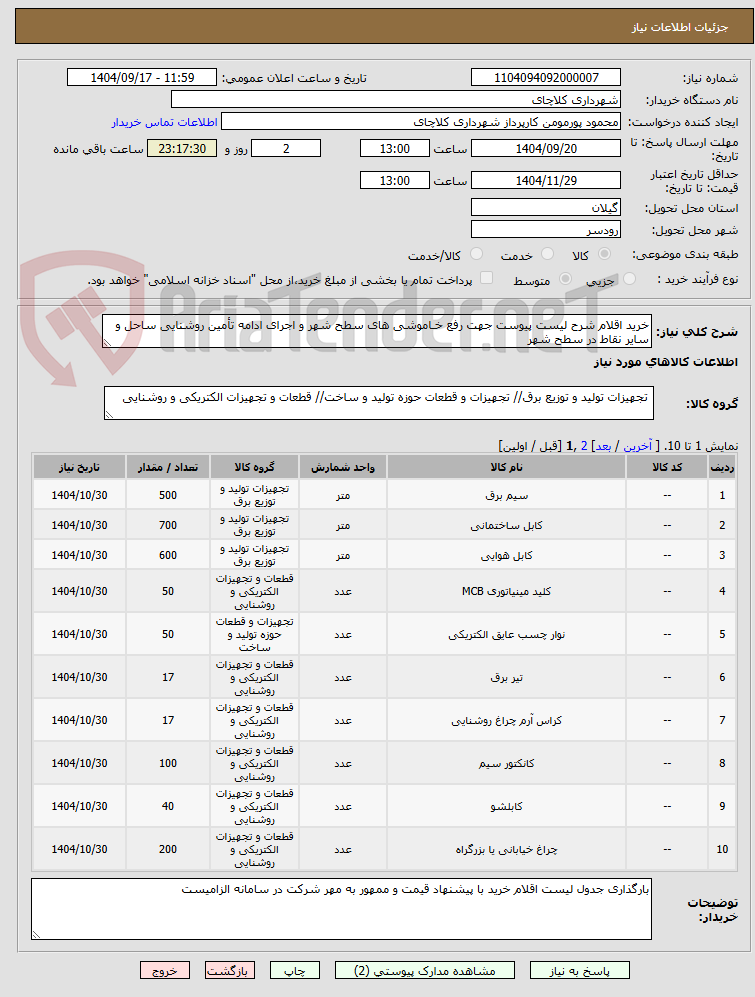Click the جزئیات اطلاعات نیاز page header
Image resolution: width=755 pixels, height=997 pixels.
(x=679, y=27)
